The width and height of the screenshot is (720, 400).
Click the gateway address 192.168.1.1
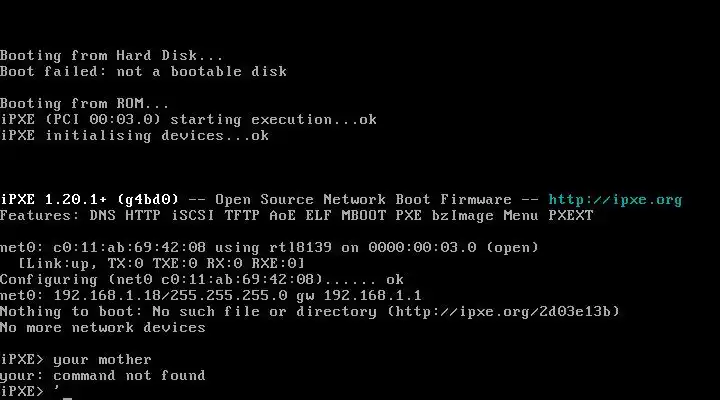(x=372, y=295)
